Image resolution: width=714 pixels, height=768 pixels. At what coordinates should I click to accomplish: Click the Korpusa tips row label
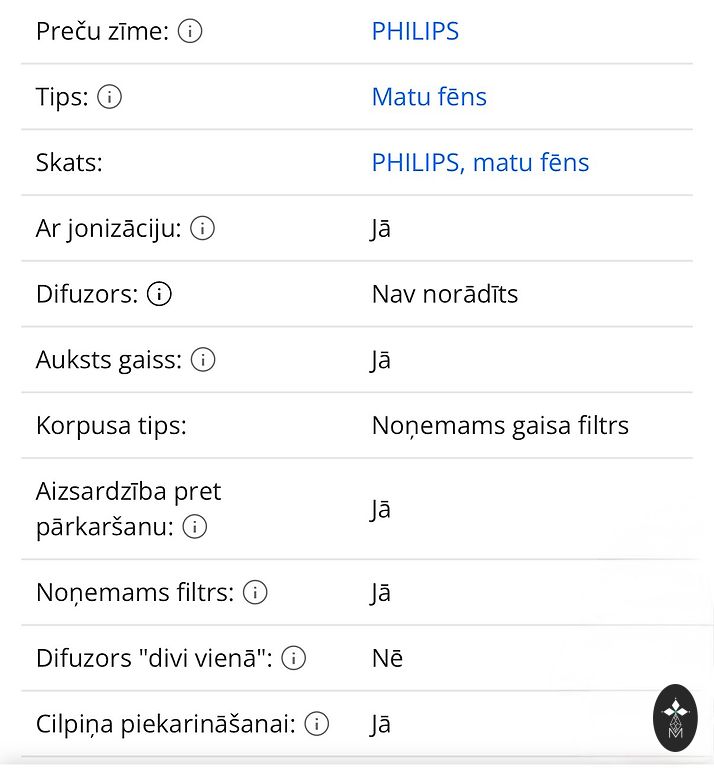coord(111,426)
